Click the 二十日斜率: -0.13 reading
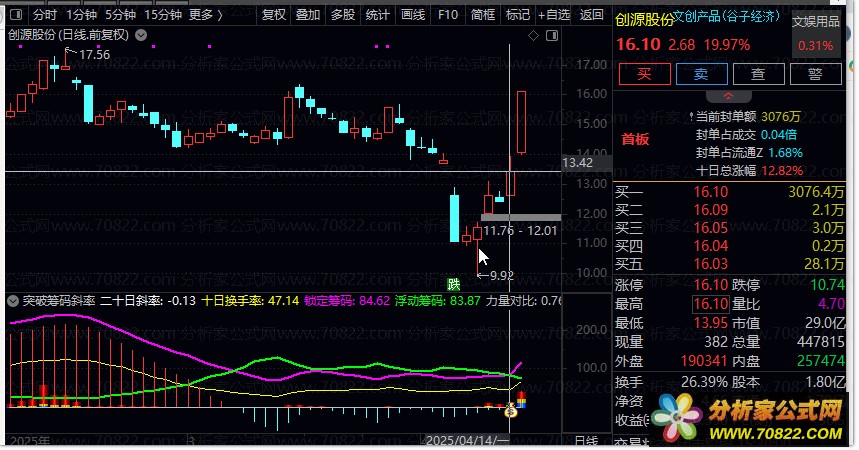The height and width of the screenshot is (450, 859). [x=148, y=301]
